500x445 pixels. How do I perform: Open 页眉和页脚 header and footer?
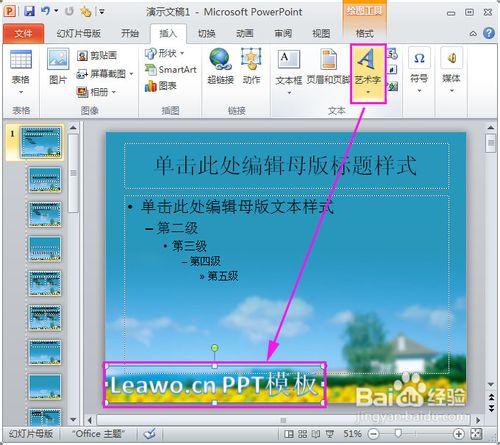click(329, 66)
